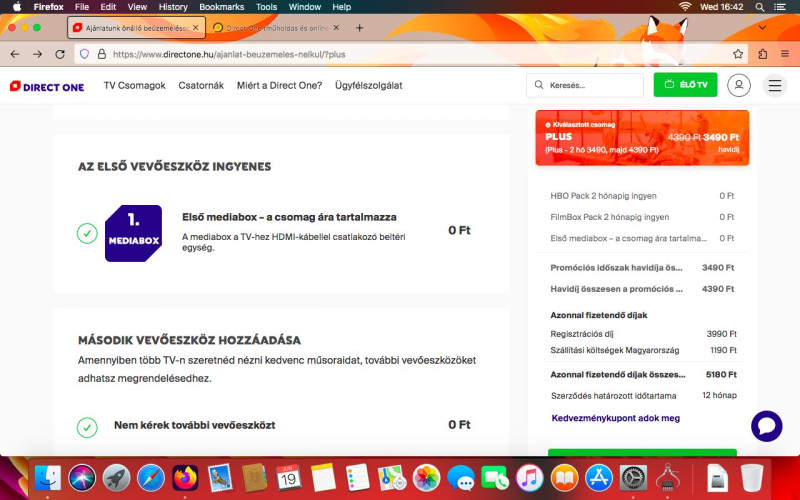Open the Wi-Fi status menu
The width and height of the screenshot is (800, 500).
coord(685,7)
